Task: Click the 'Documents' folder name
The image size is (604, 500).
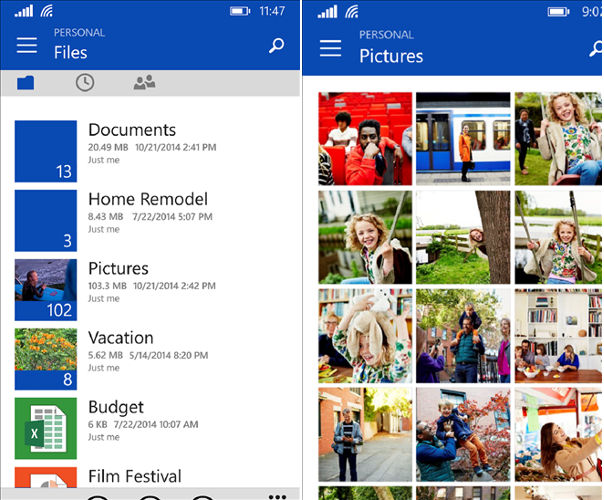Action: click(132, 130)
